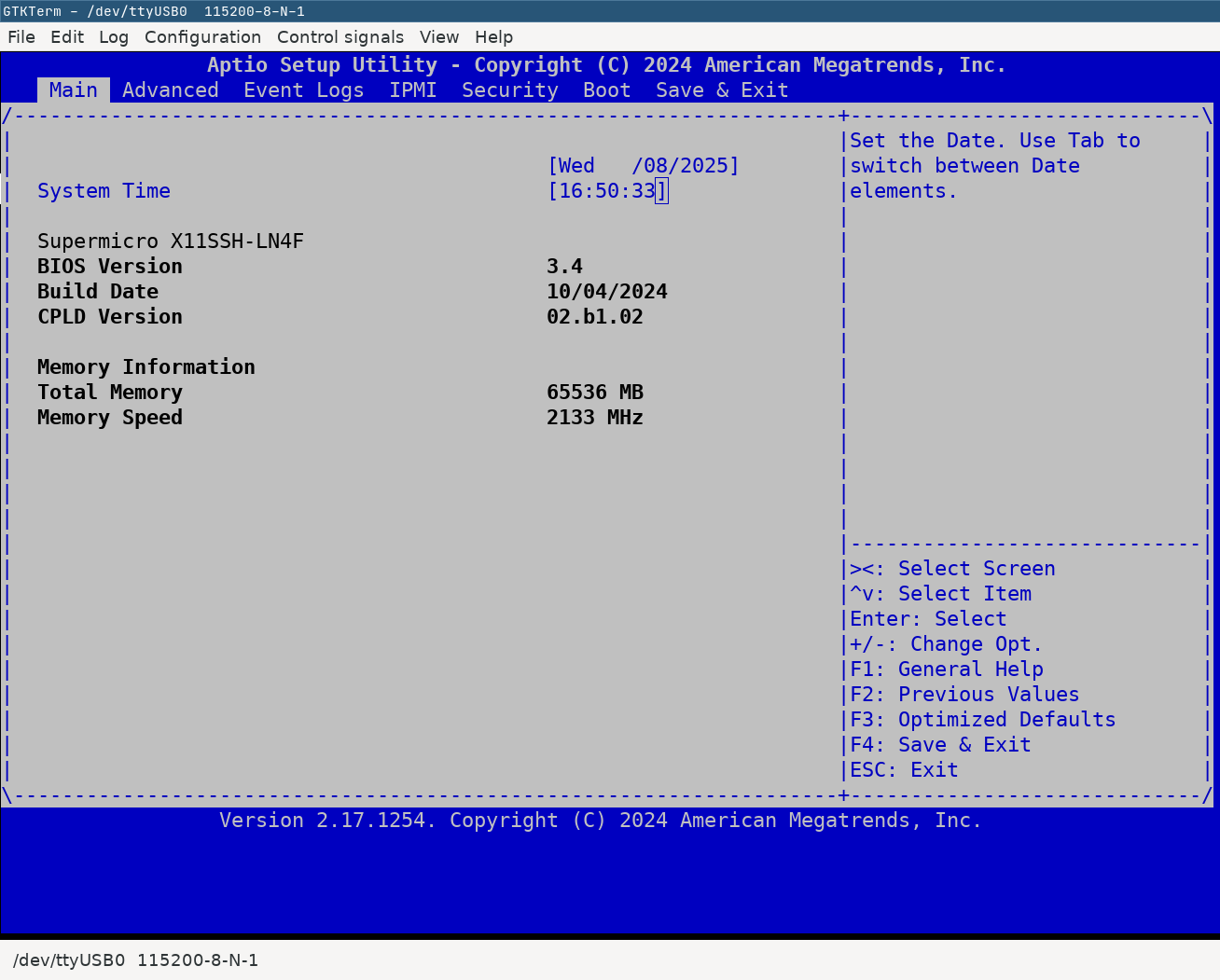Click the 'ESC: Exit' hint

[905, 770]
